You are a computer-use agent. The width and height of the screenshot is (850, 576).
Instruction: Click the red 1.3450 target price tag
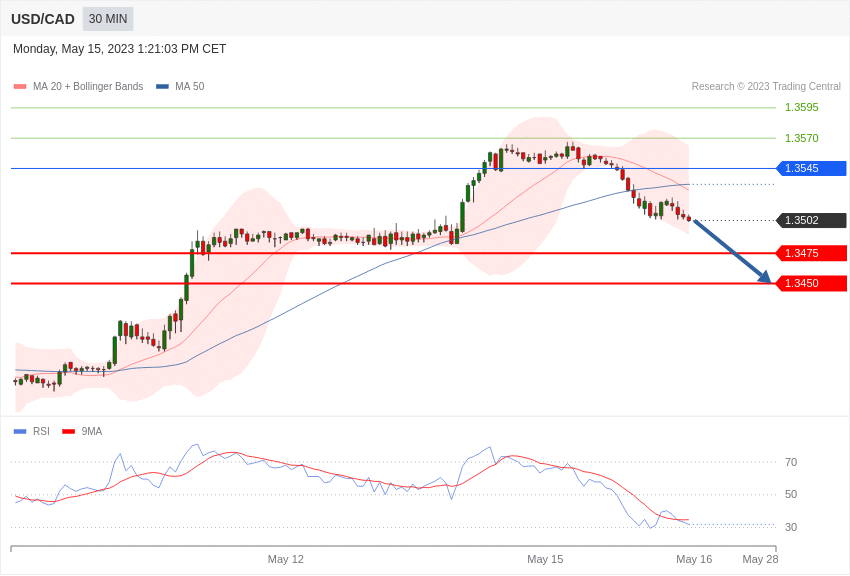[812, 283]
